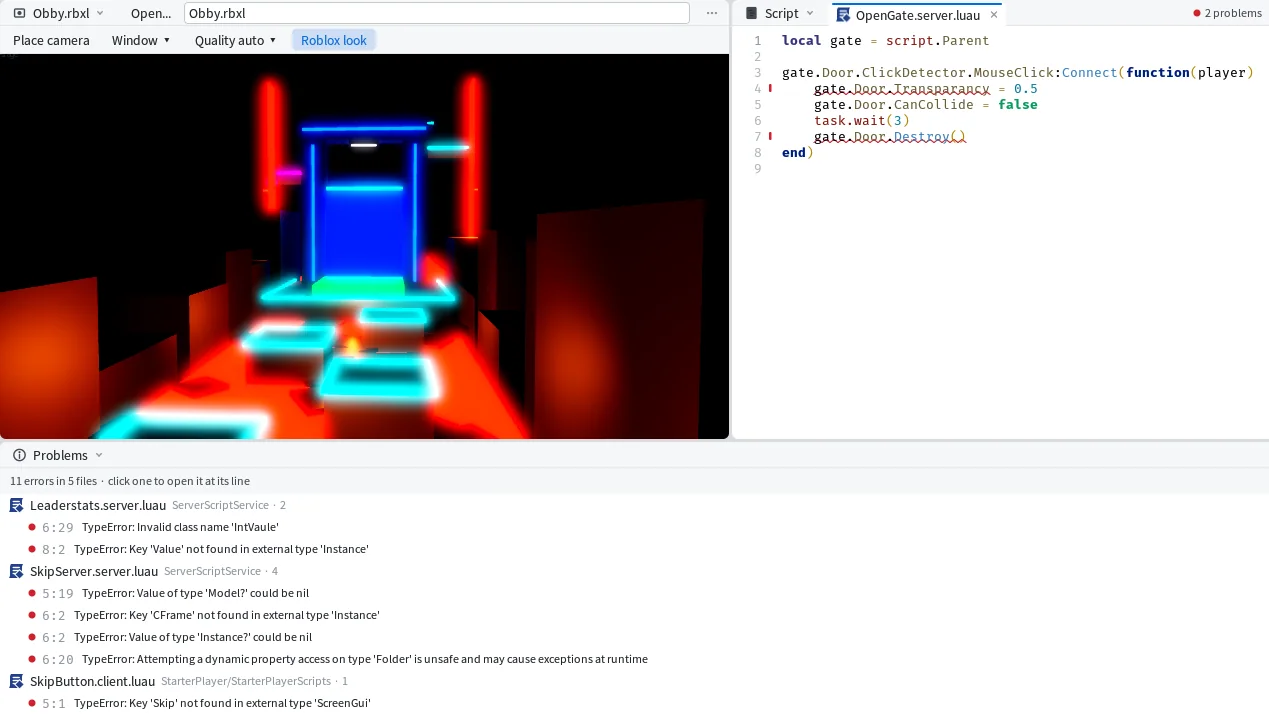
Task: Expand the Obby.rbxl place dropdown
Action: coord(99,13)
